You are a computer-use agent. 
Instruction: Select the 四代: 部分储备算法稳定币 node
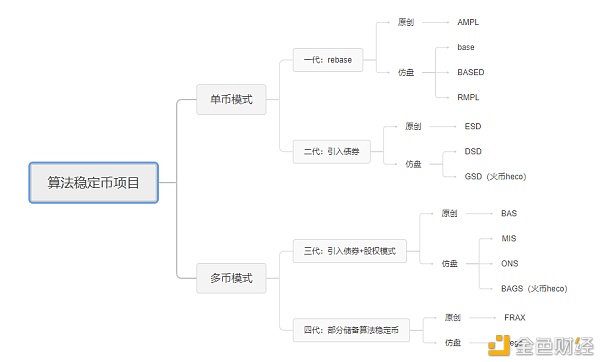351,330
